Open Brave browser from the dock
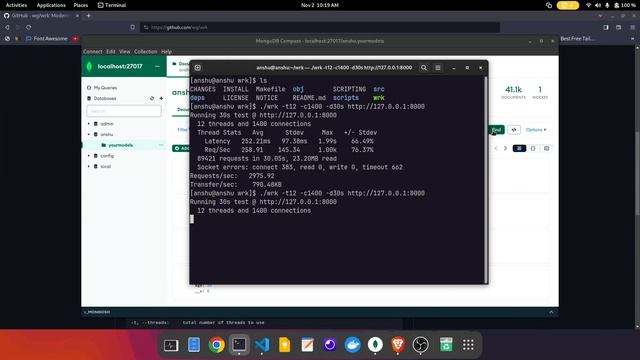 point(398,345)
